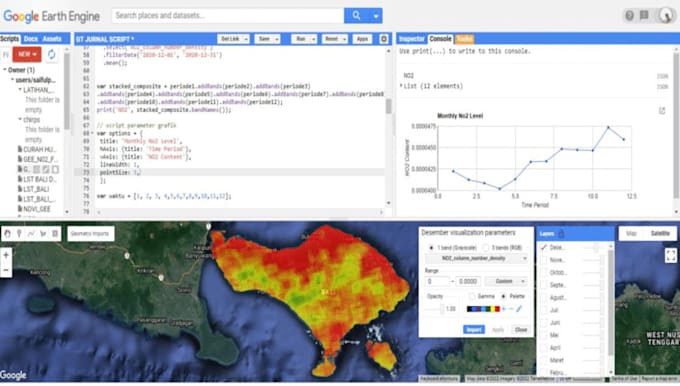The width and height of the screenshot is (680, 386).
Task: Open the feedback icon in header
Action: tap(644, 16)
